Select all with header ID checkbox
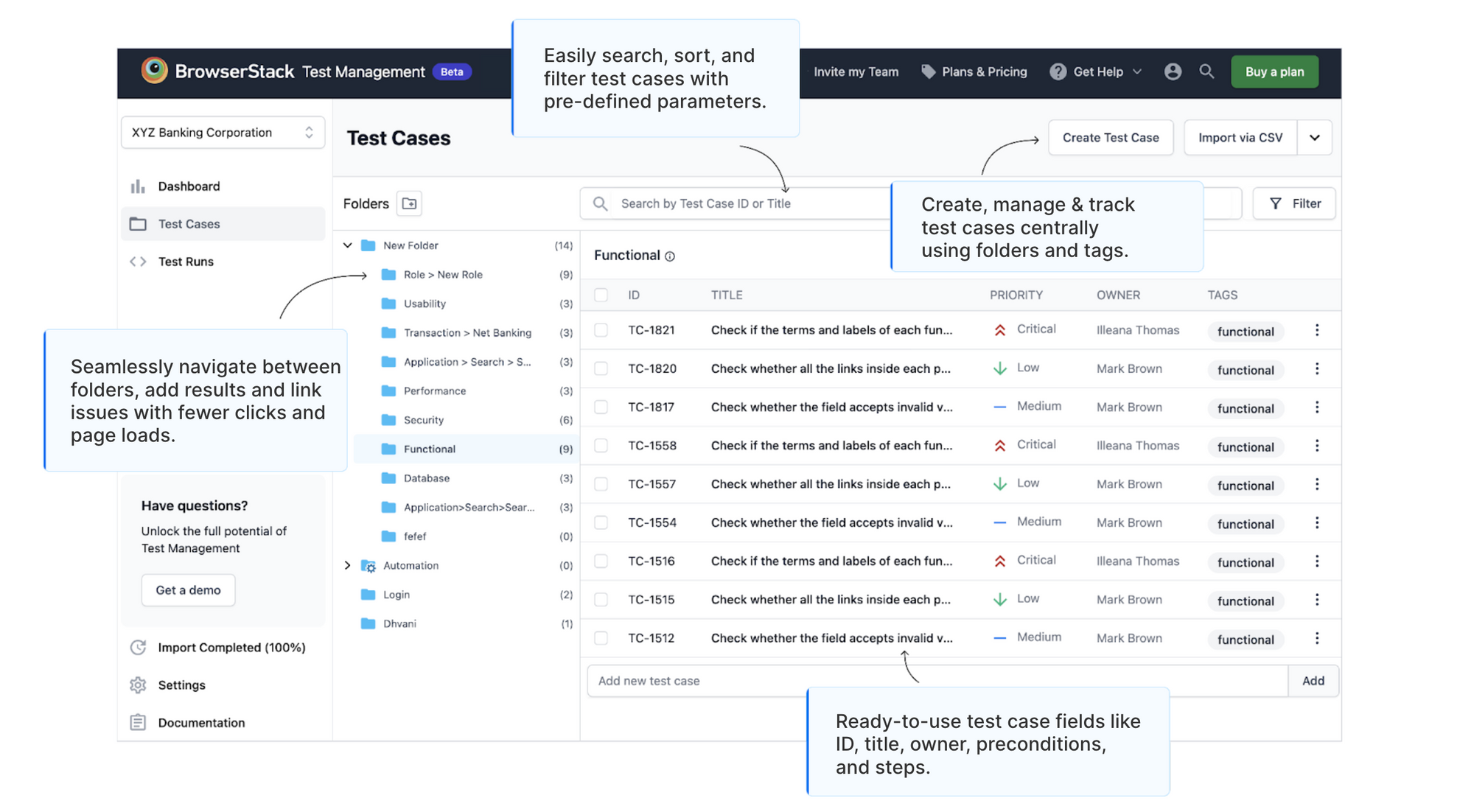The width and height of the screenshot is (1474, 812). pyautogui.click(x=601, y=295)
